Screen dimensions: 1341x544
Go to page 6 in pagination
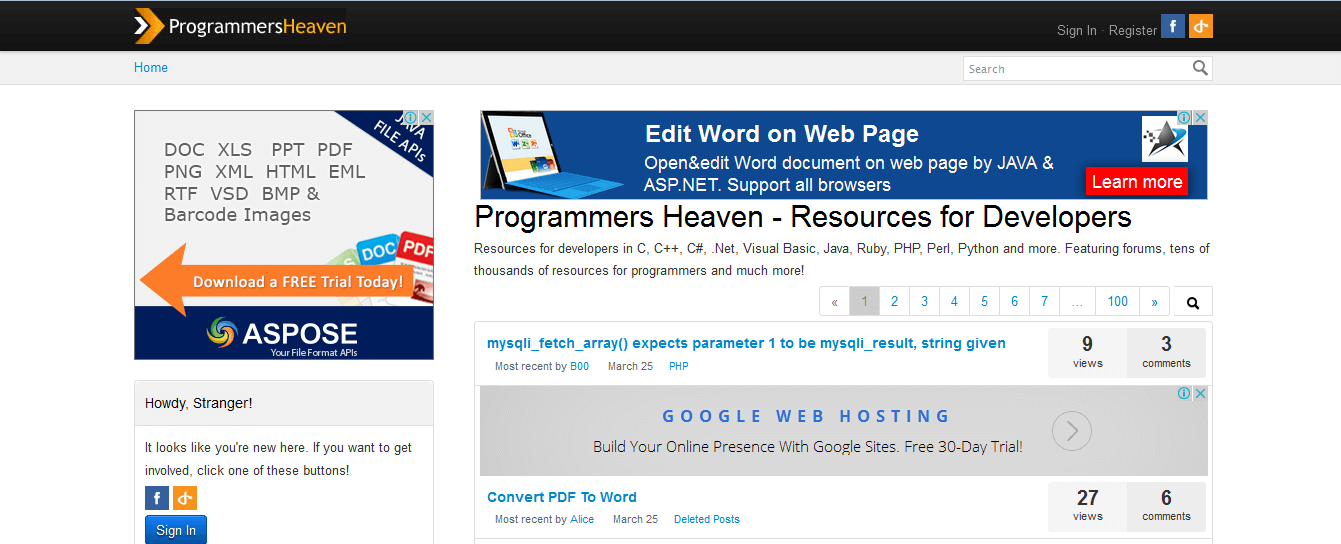(x=1014, y=302)
